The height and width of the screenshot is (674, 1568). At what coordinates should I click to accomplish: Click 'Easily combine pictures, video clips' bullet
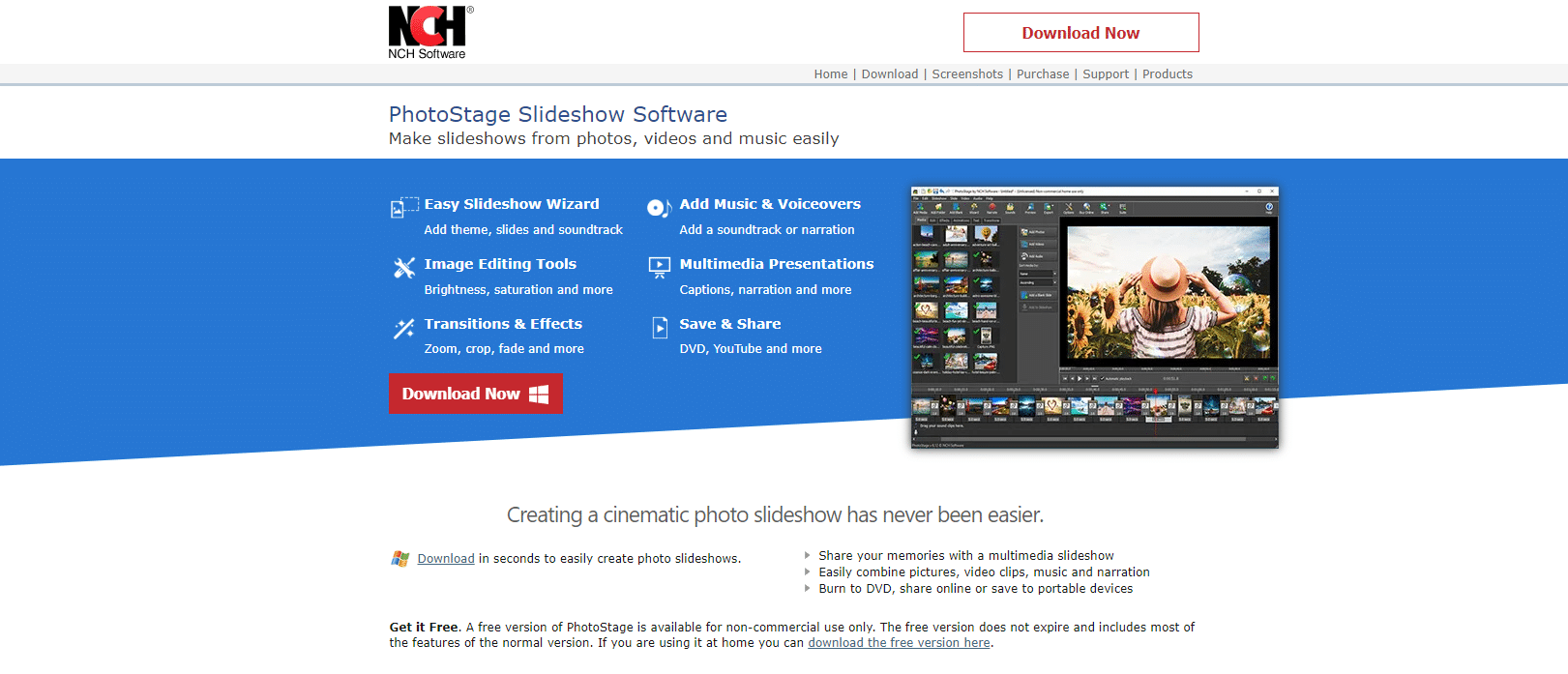(984, 572)
